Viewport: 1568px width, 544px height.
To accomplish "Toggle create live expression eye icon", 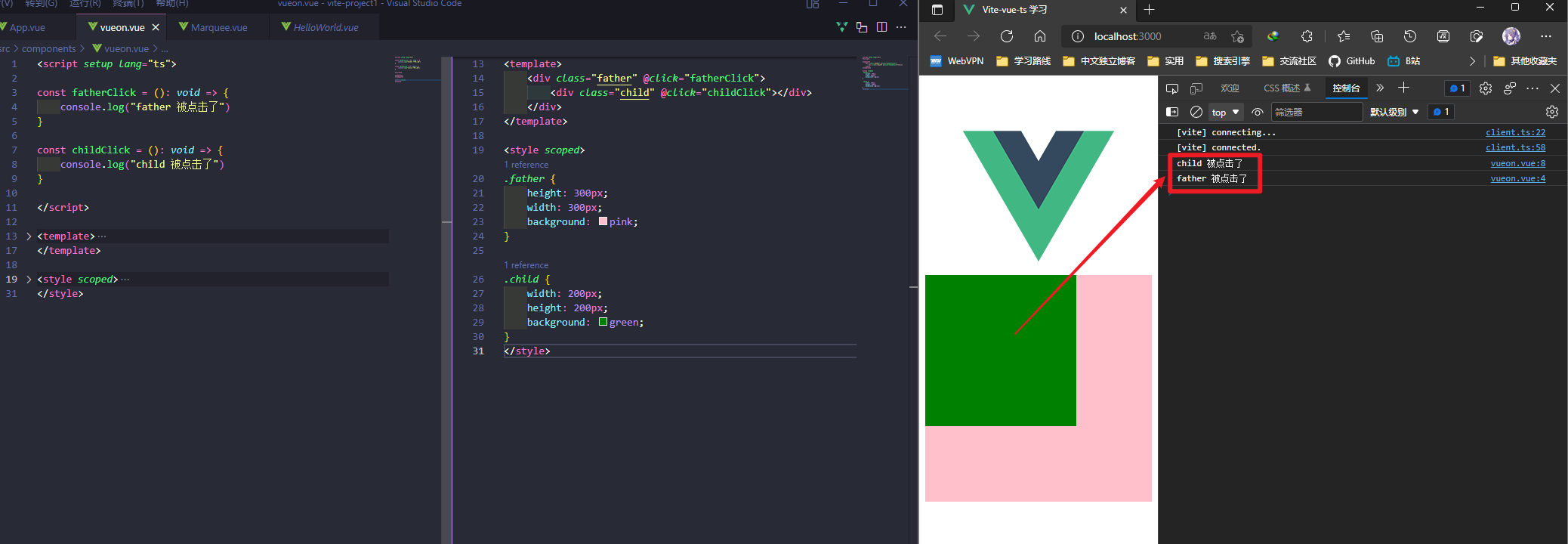I will 1258,112.
